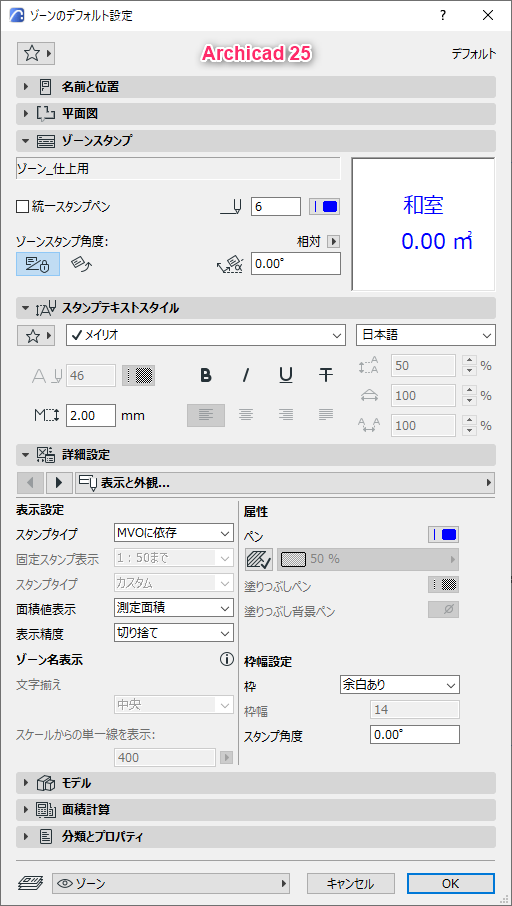Select the rotate-with-view zone stamp icon
The height and width of the screenshot is (906, 512).
coord(82,264)
